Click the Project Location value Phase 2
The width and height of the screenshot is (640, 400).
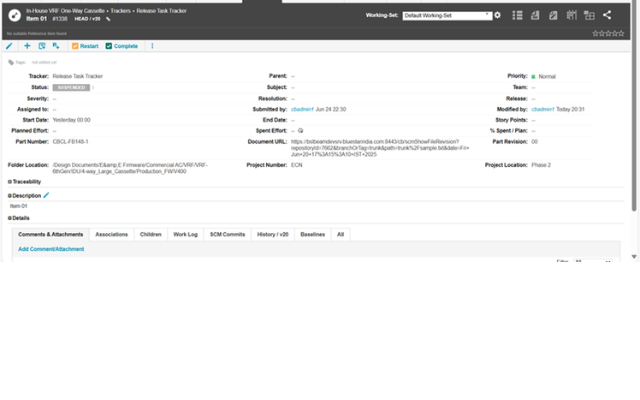point(541,165)
